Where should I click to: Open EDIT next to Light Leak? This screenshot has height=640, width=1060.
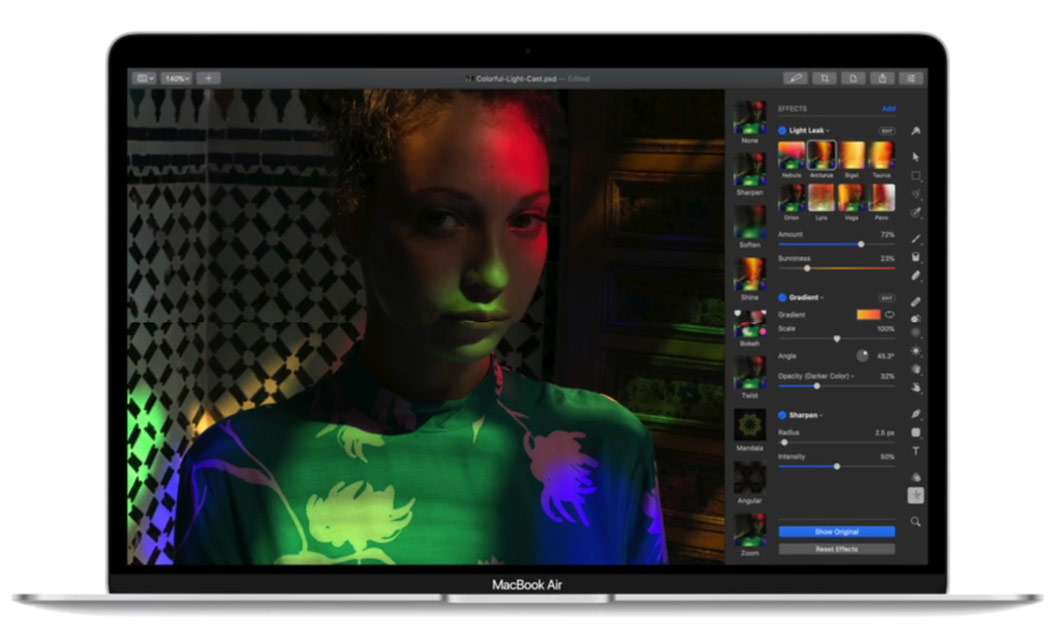click(x=889, y=130)
